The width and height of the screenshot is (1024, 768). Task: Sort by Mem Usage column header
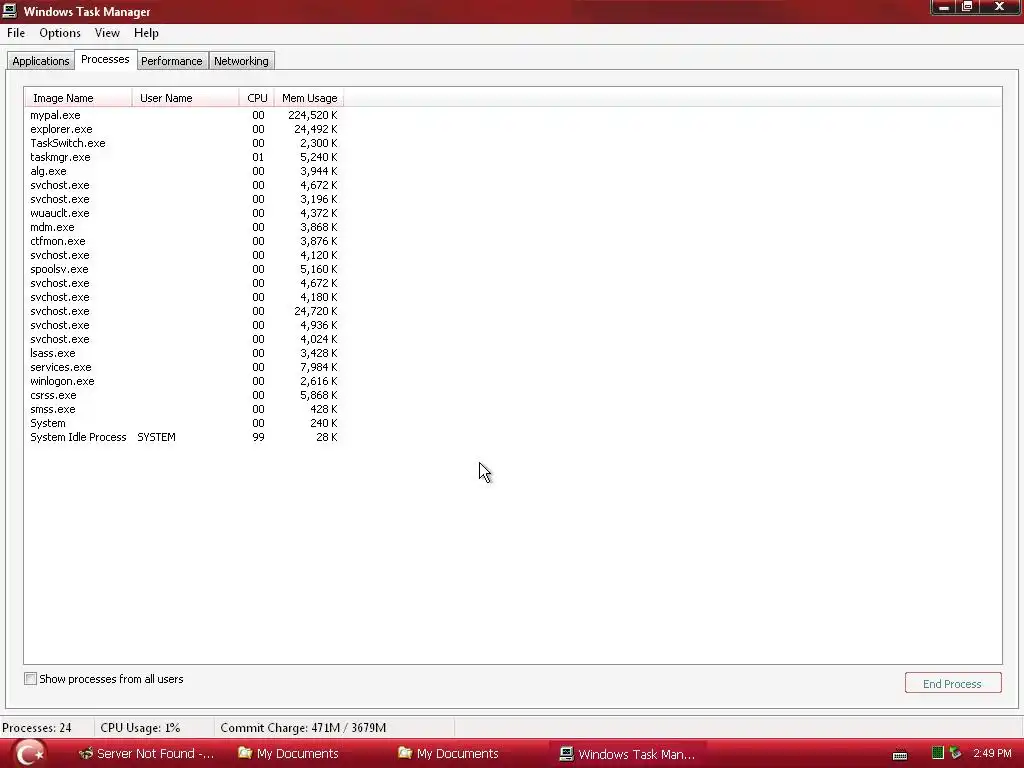click(x=309, y=98)
